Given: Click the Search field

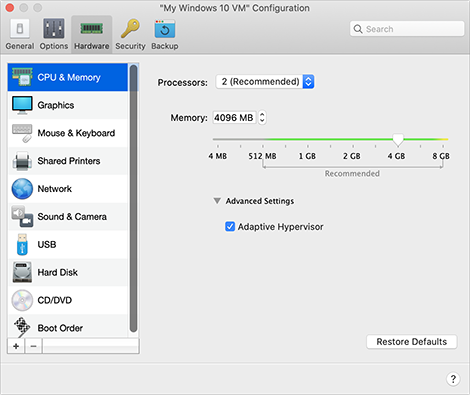Looking at the screenshot, I should pos(407,29).
